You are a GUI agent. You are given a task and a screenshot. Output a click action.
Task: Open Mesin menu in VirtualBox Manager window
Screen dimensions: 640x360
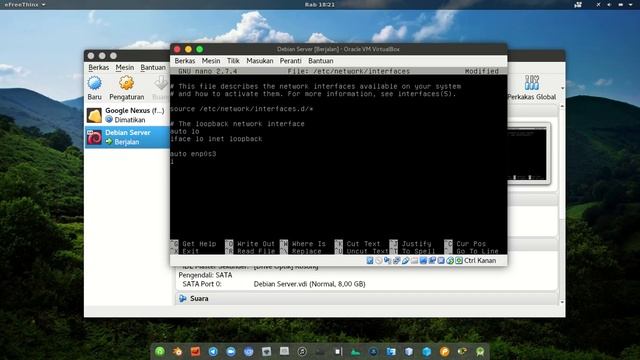pos(124,67)
